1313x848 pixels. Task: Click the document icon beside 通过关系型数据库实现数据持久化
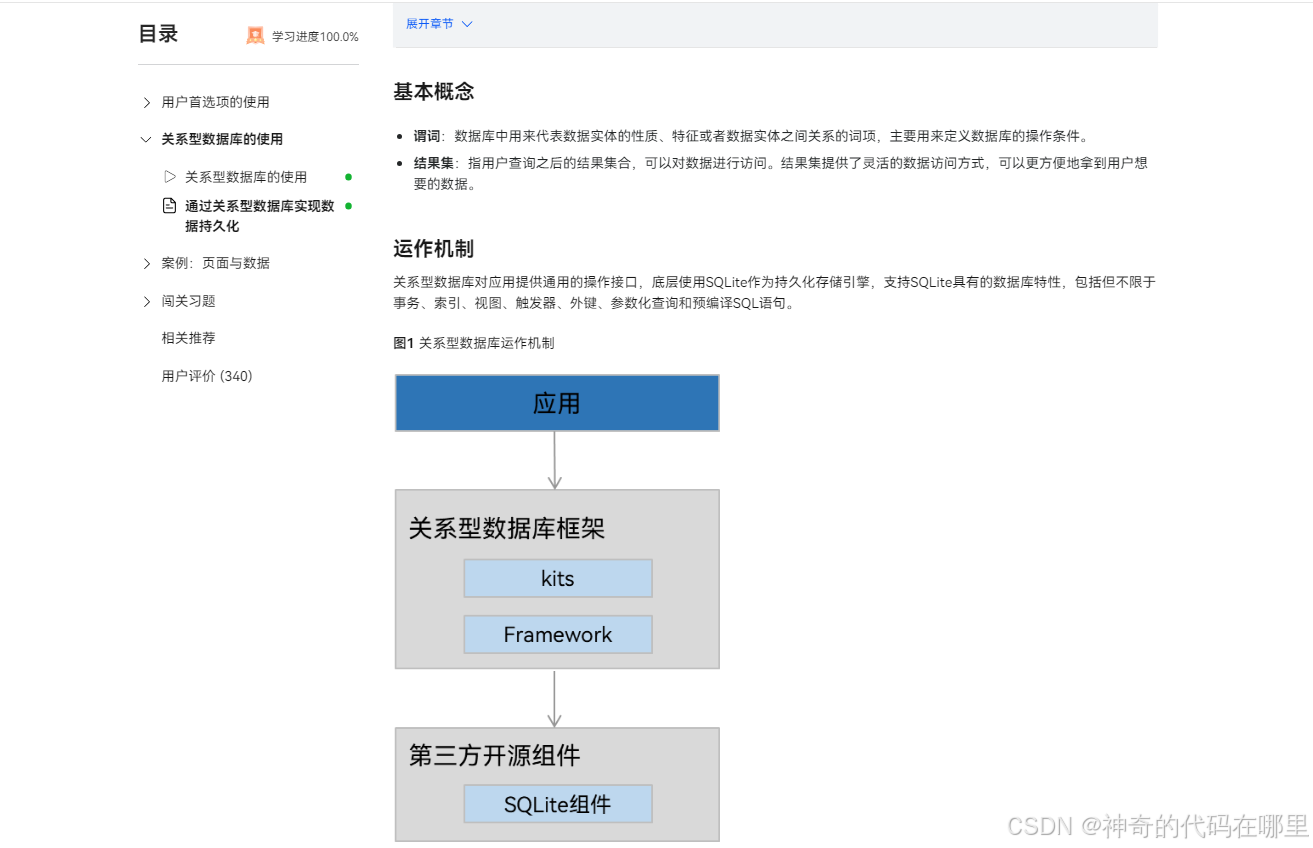pos(169,206)
